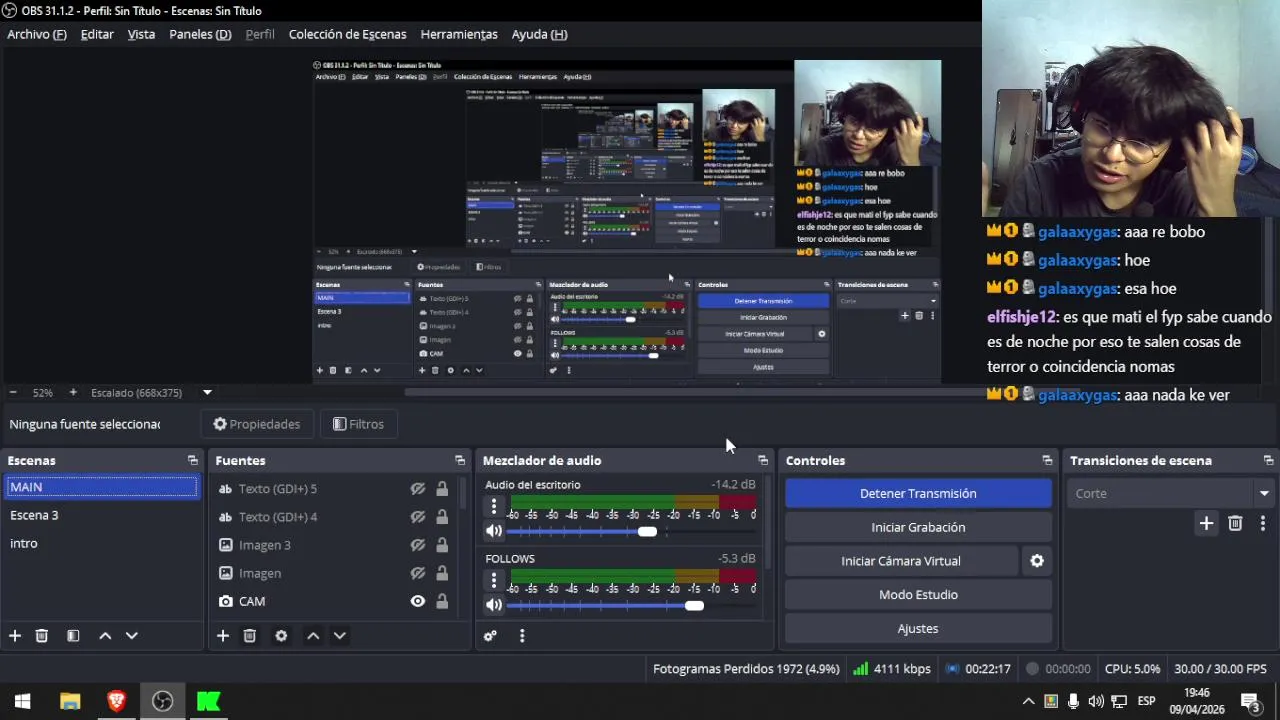The height and width of the screenshot is (720, 1280).
Task: Mute Audio del escritorio speaker icon
Action: click(x=494, y=532)
